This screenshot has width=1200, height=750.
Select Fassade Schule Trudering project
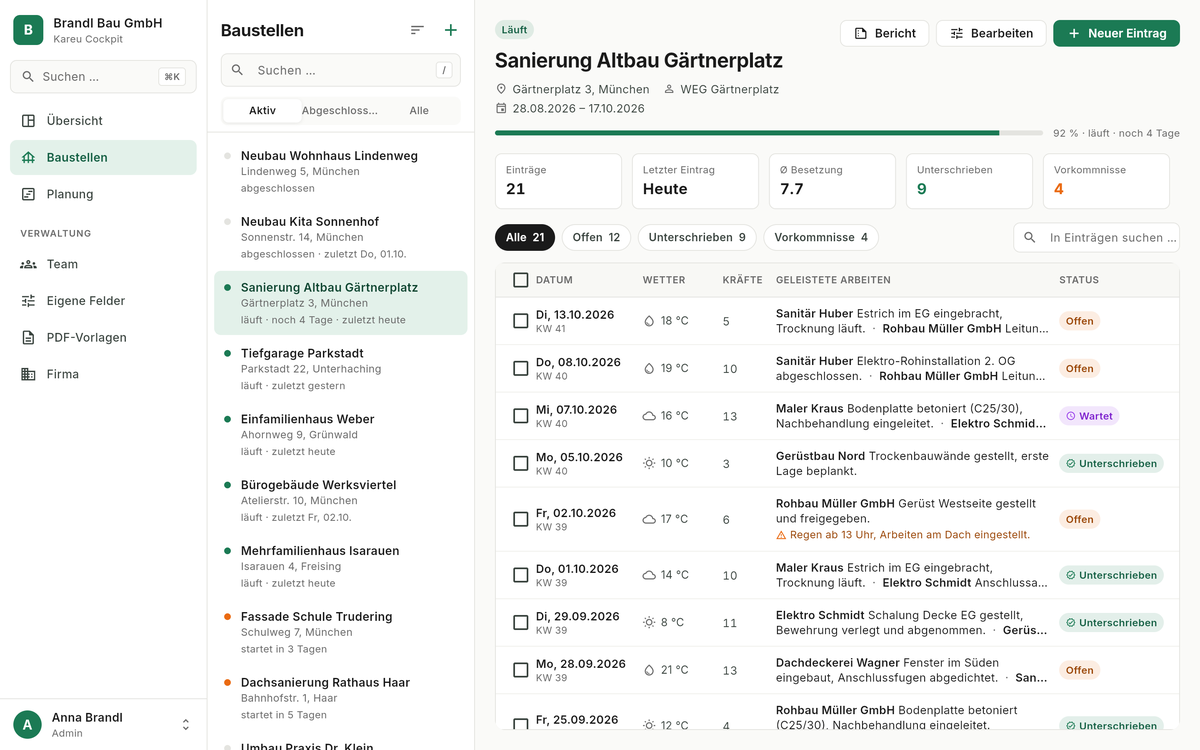click(341, 632)
